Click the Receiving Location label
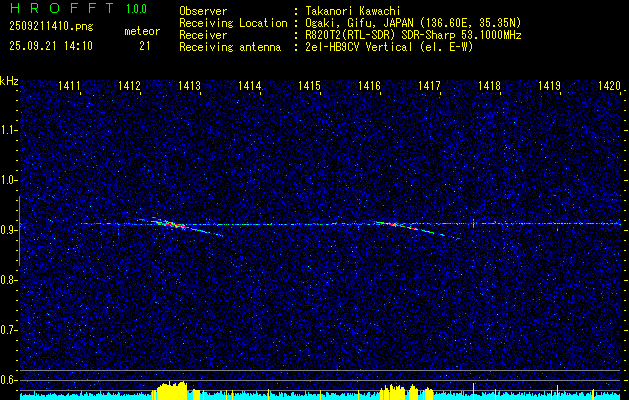The image size is (629, 400). click(x=233, y=23)
